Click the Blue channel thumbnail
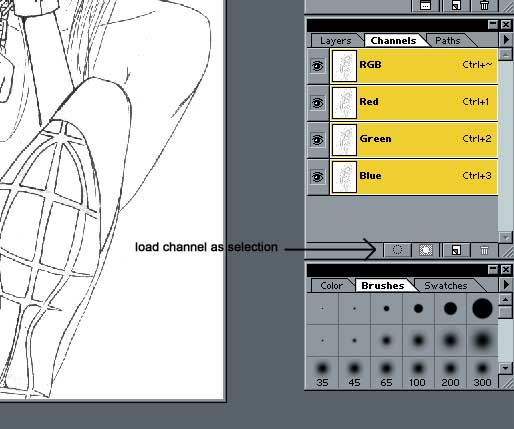Viewport: 514px width, 429px height. (x=344, y=177)
